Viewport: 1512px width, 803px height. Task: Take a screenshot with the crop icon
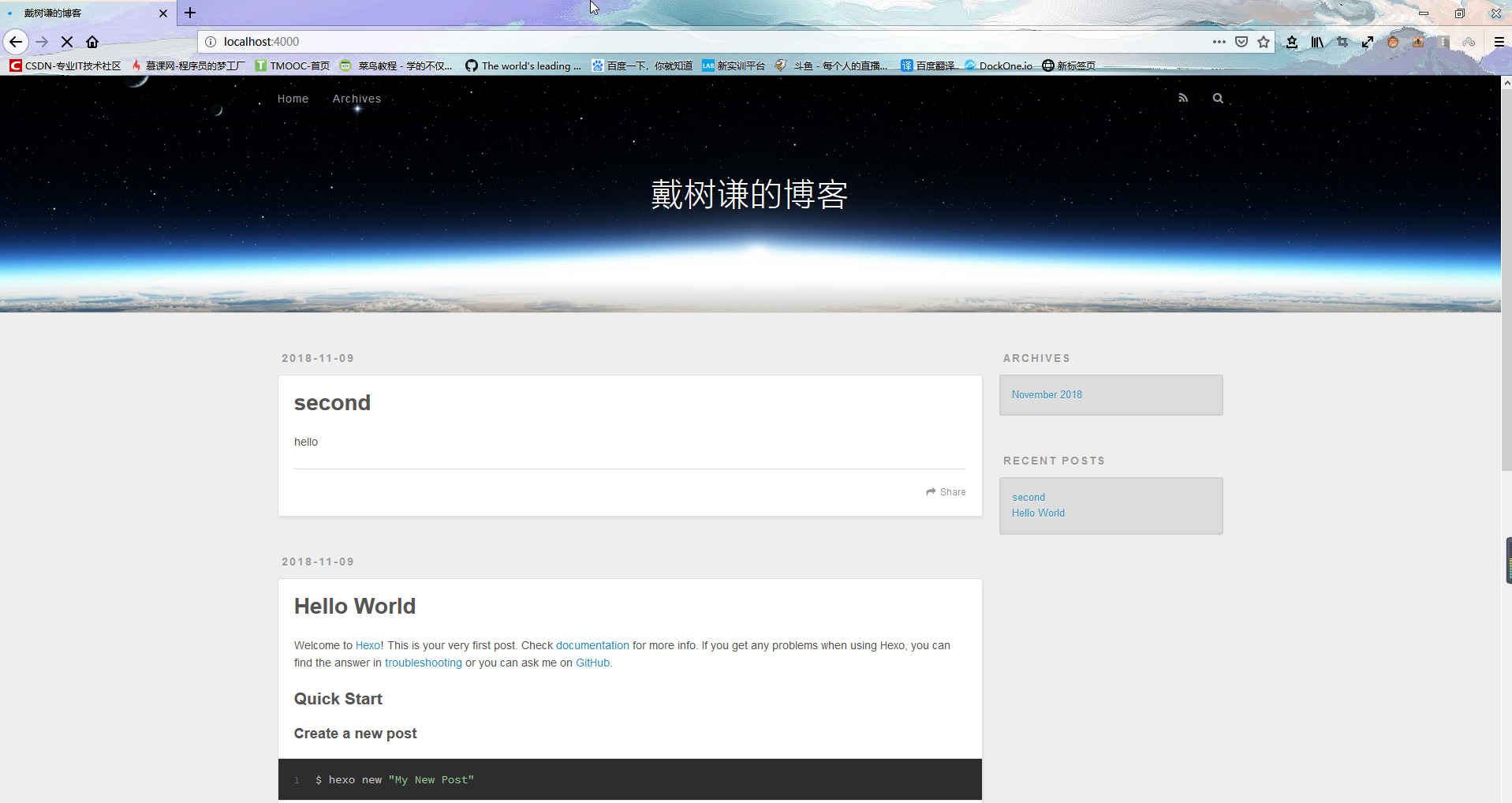(1342, 42)
